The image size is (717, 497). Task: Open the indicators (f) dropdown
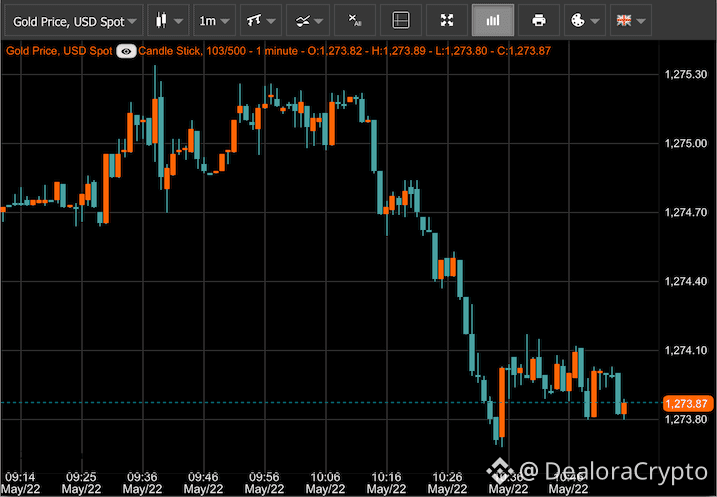(261, 21)
